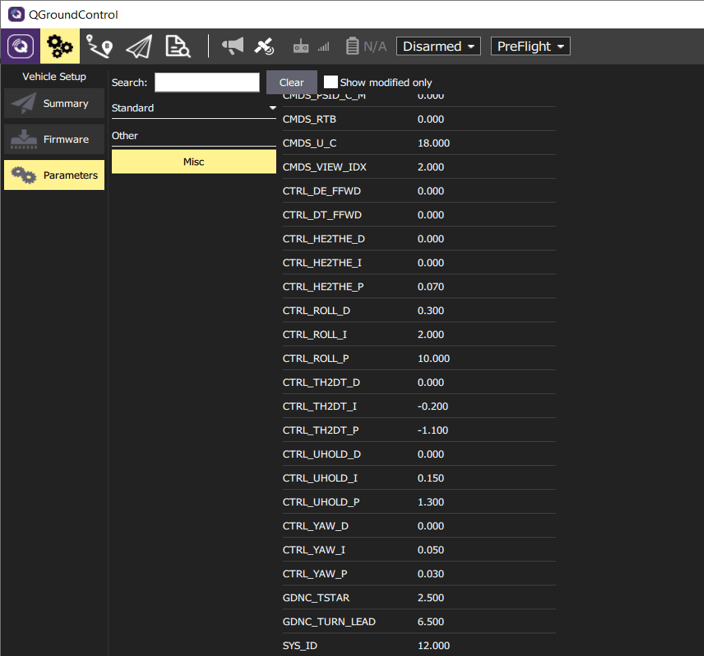The width and height of the screenshot is (704, 656).
Task: Click the 6.500 value of GDNC_TURN_LEAD
Action: pos(431,622)
